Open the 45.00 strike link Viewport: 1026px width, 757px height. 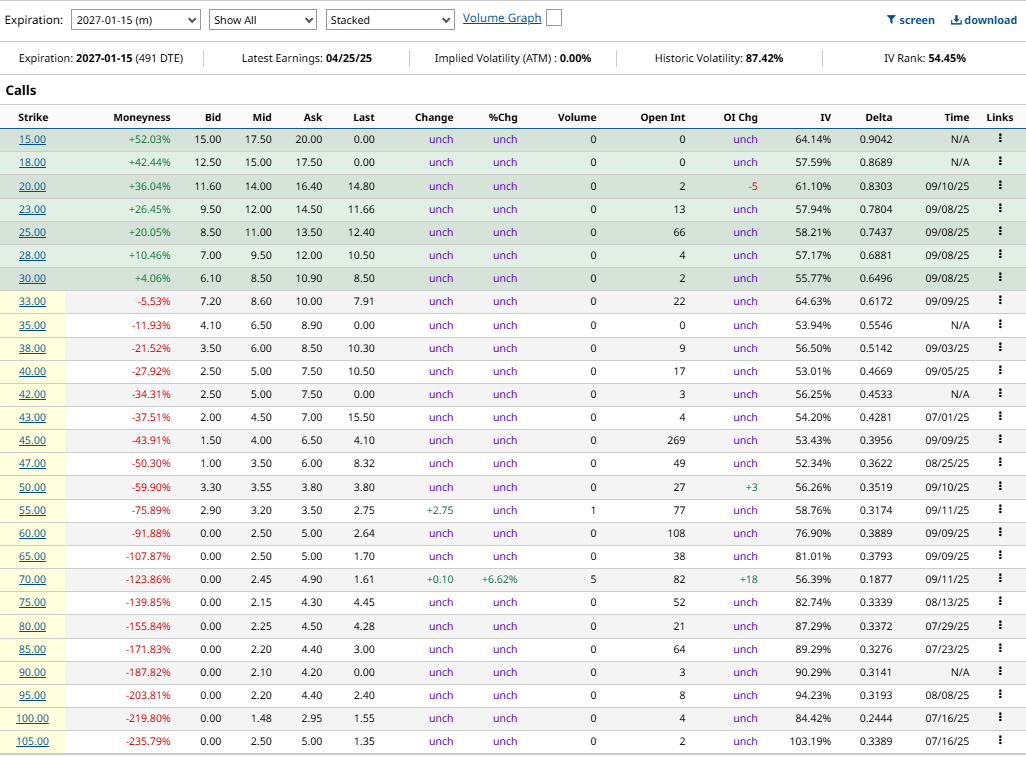tap(32, 440)
